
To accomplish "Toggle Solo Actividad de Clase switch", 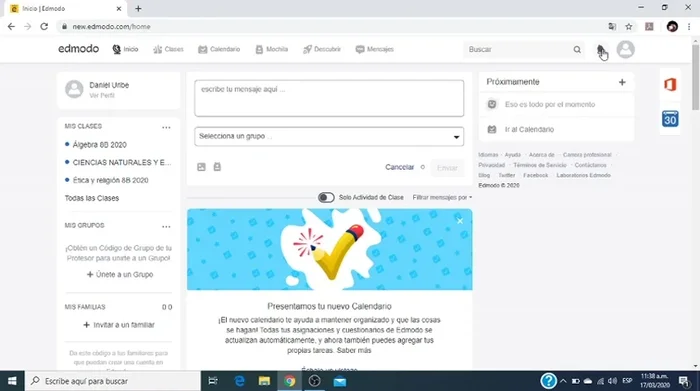I will tap(326, 197).
